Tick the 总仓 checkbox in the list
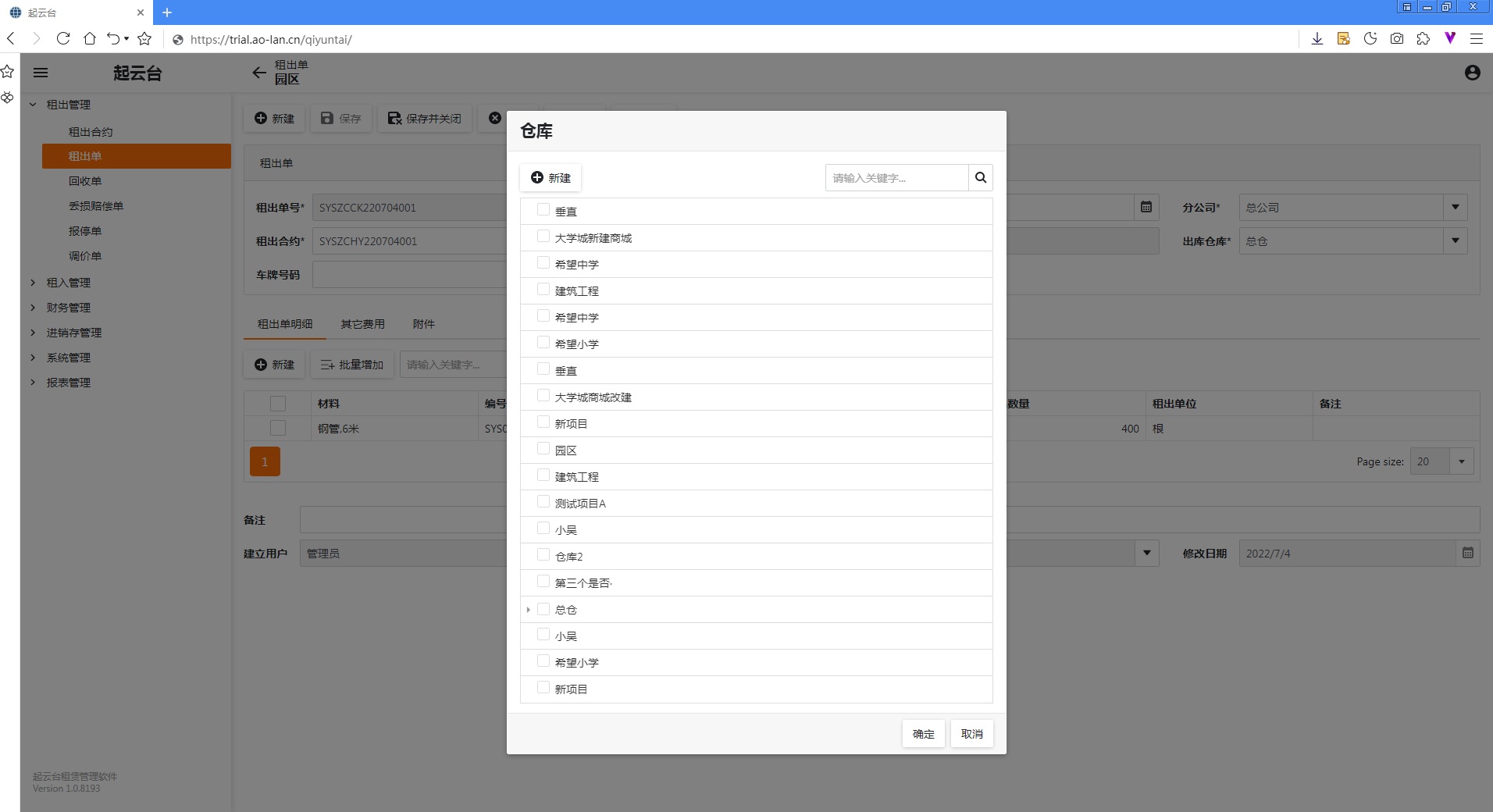Viewport: 1493px width, 812px height. [543, 608]
